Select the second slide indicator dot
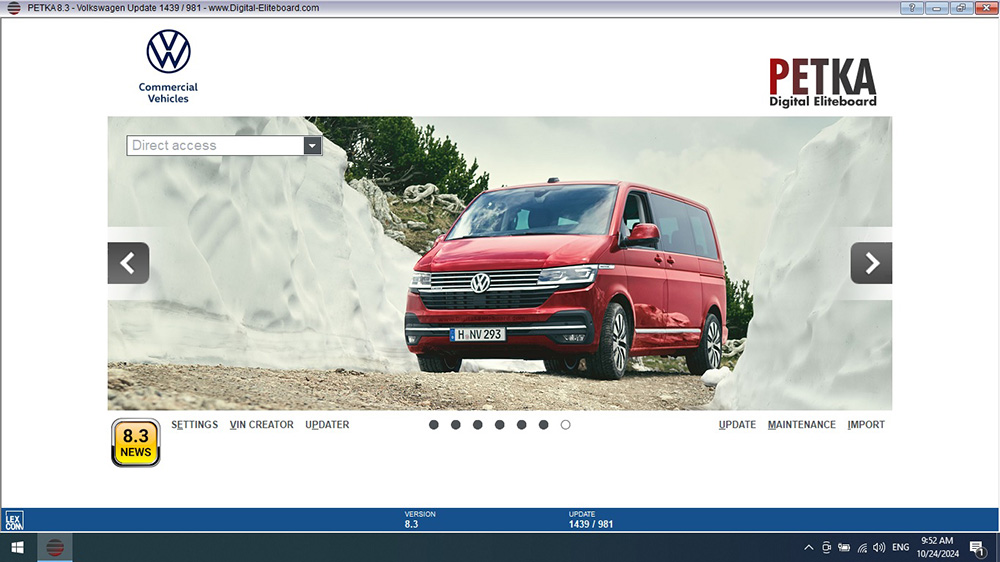 pyautogui.click(x=455, y=425)
